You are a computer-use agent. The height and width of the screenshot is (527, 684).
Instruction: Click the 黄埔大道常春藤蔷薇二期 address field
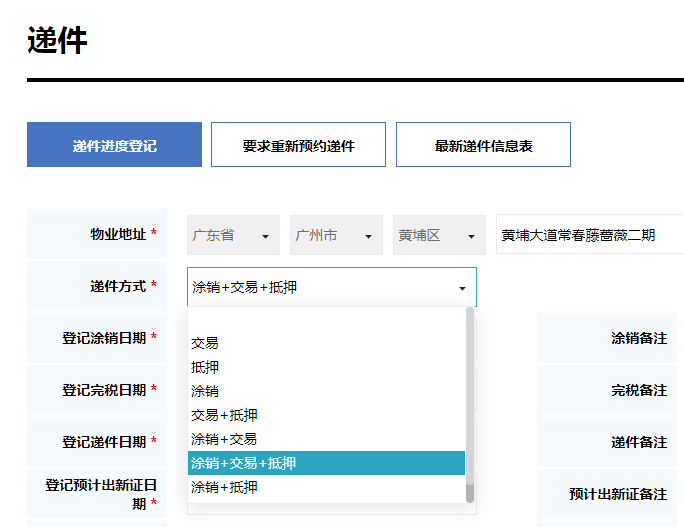[590, 234]
